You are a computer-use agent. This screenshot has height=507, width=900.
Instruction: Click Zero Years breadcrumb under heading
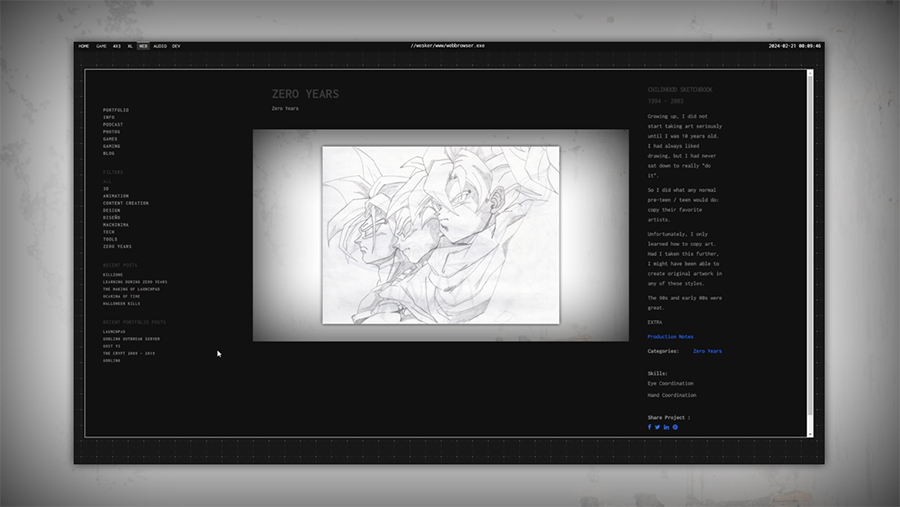pos(285,109)
